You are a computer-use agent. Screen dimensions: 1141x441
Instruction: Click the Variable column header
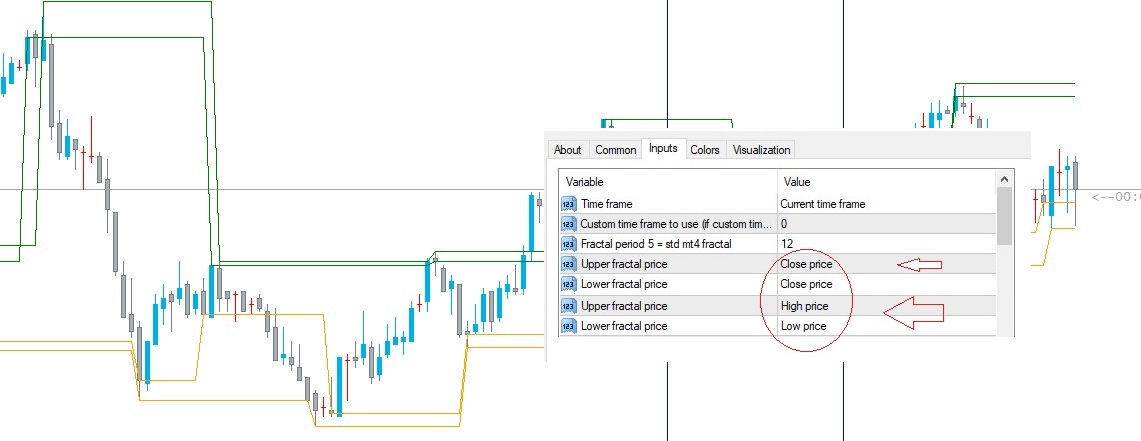pyautogui.click(x=667, y=182)
